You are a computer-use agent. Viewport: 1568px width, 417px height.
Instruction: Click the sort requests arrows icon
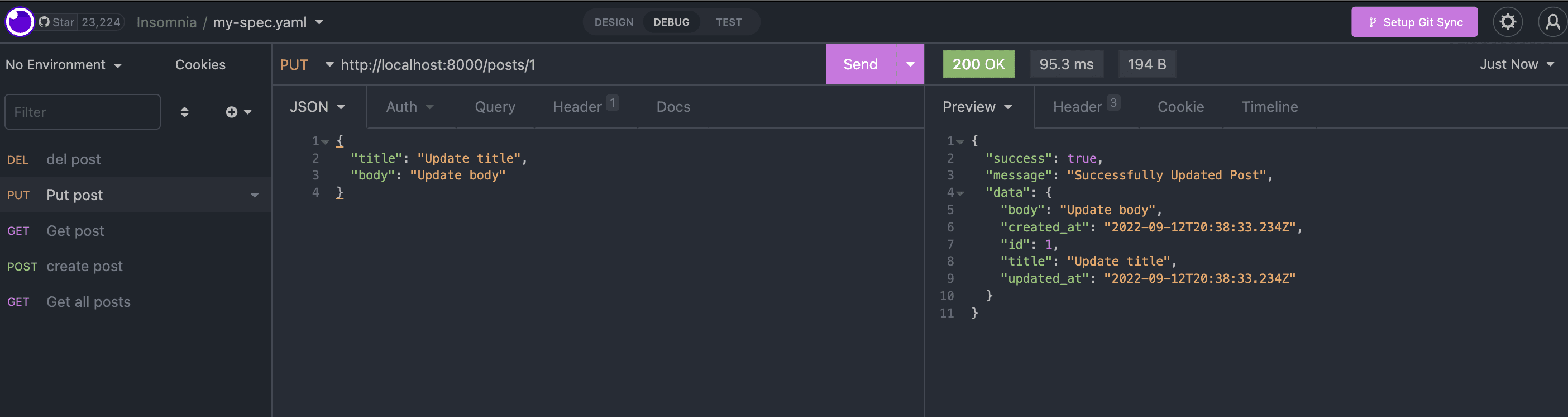click(x=184, y=112)
